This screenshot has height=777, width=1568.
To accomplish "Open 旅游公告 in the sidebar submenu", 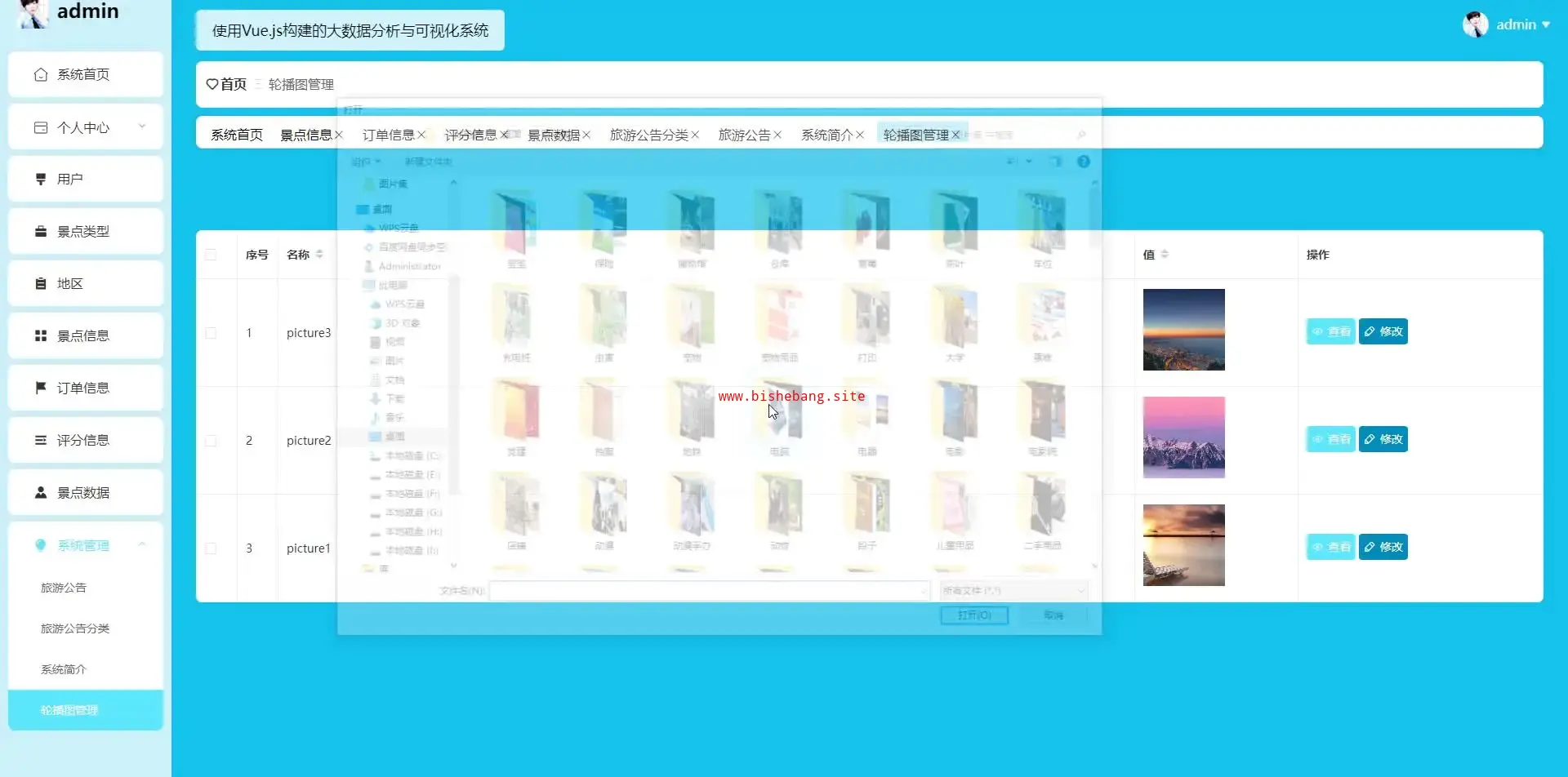I will coord(86,588).
